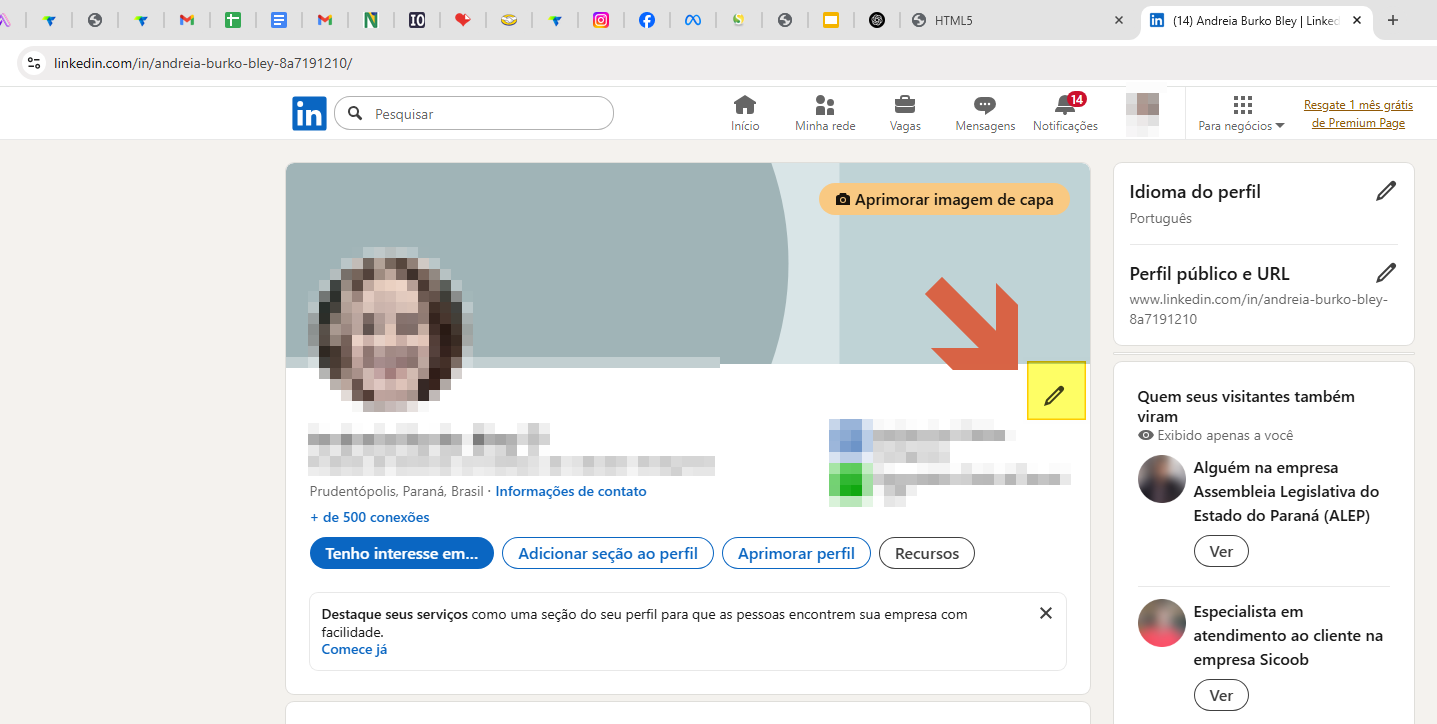Close the HTML5 browser tab
The height and width of the screenshot is (724, 1437).
click(1119, 20)
